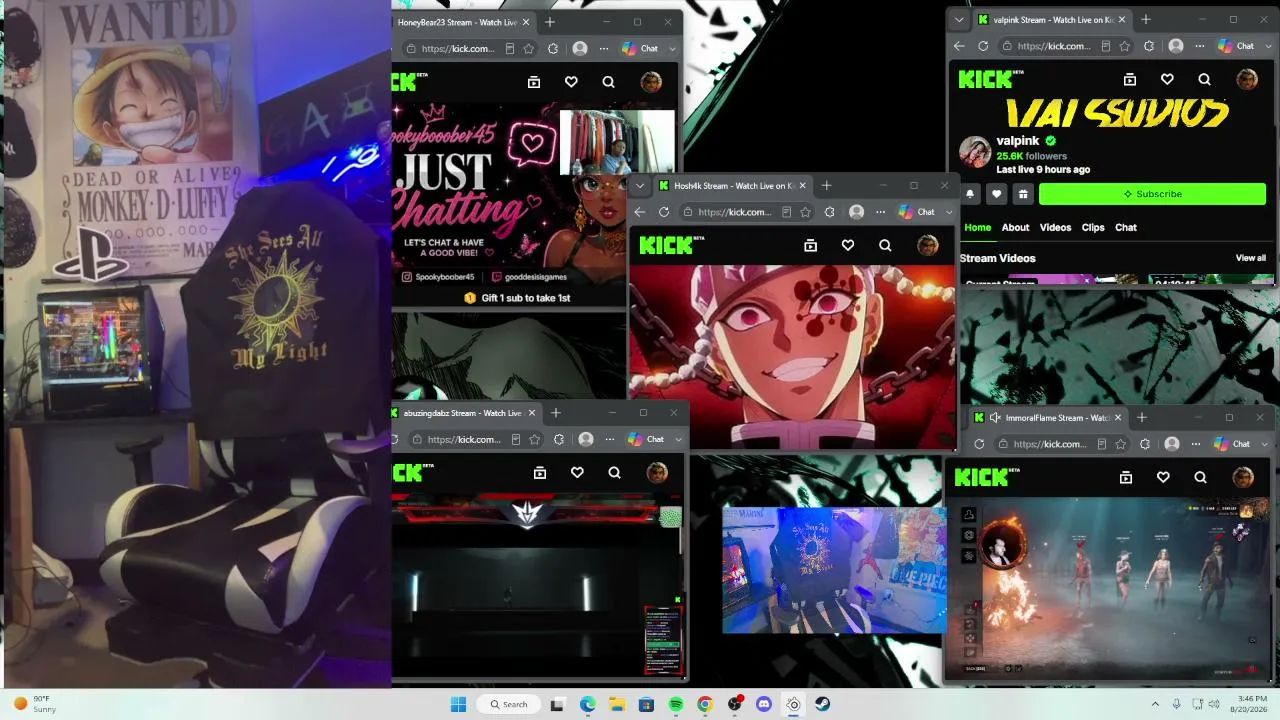This screenshot has width=1280, height=720.
Task: Click the heart icon in abuzingdabz Kick header
Action: (577, 472)
